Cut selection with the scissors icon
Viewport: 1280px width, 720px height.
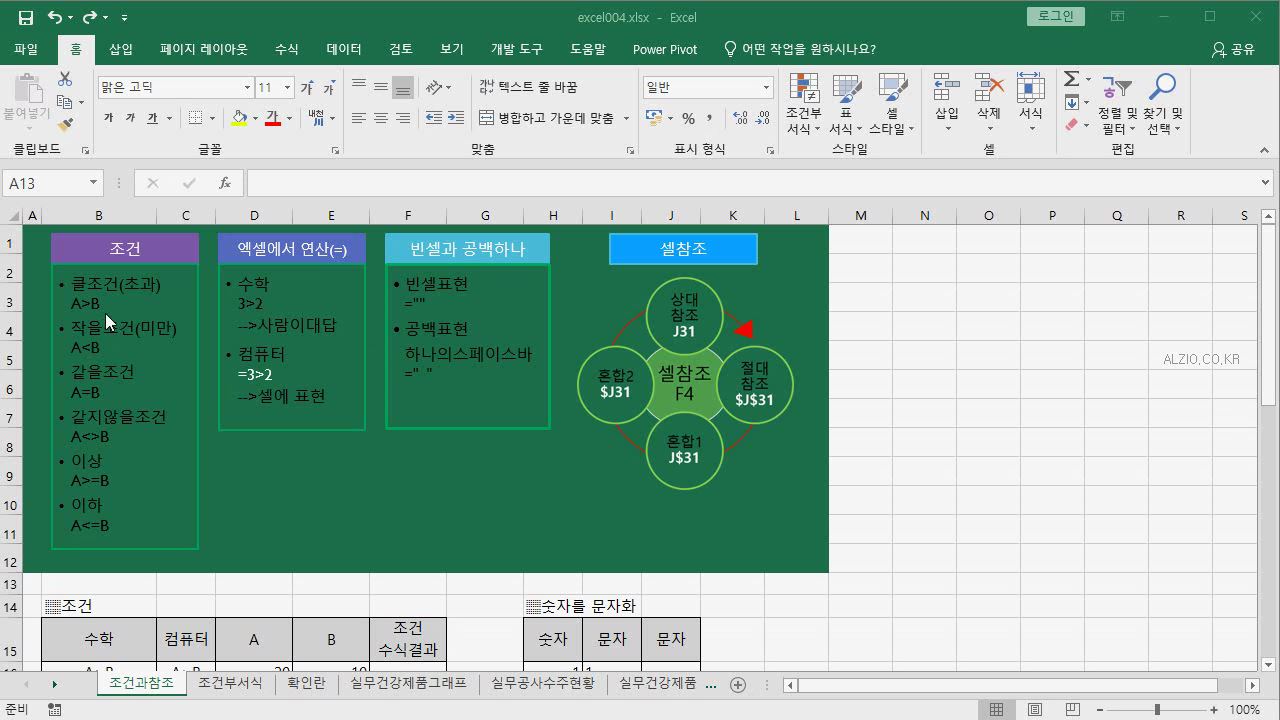coord(65,79)
